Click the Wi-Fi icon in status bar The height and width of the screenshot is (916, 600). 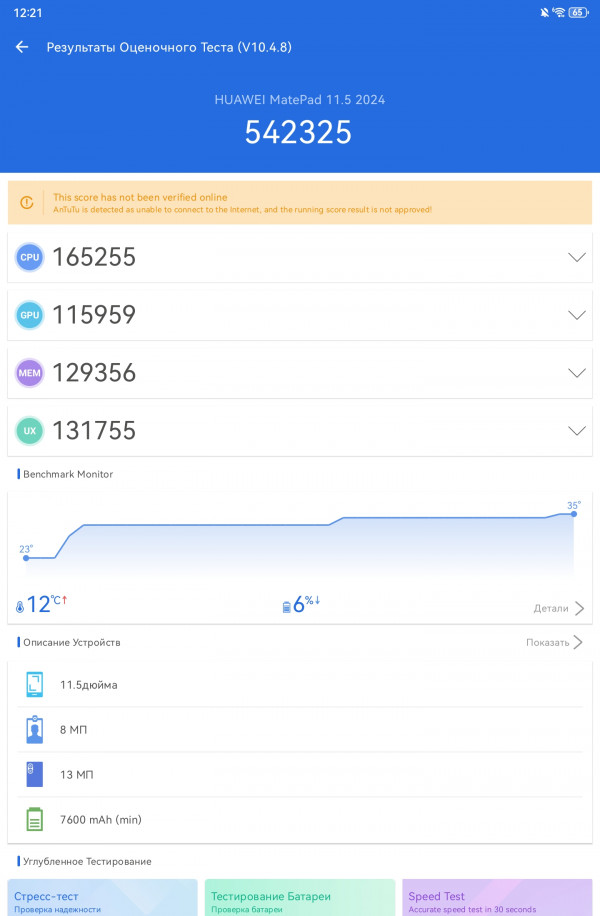[x=559, y=12]
